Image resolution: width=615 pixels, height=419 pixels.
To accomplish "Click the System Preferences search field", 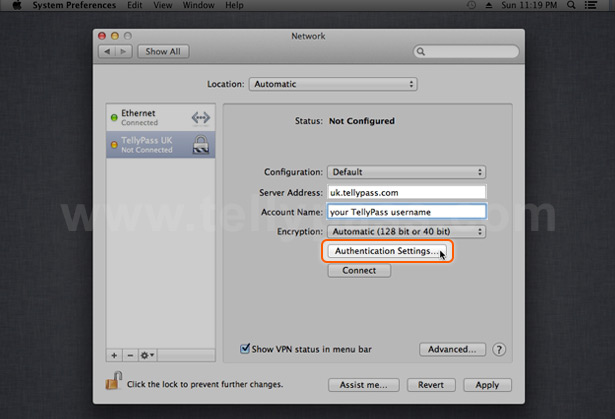I will [x=466, y=51].
